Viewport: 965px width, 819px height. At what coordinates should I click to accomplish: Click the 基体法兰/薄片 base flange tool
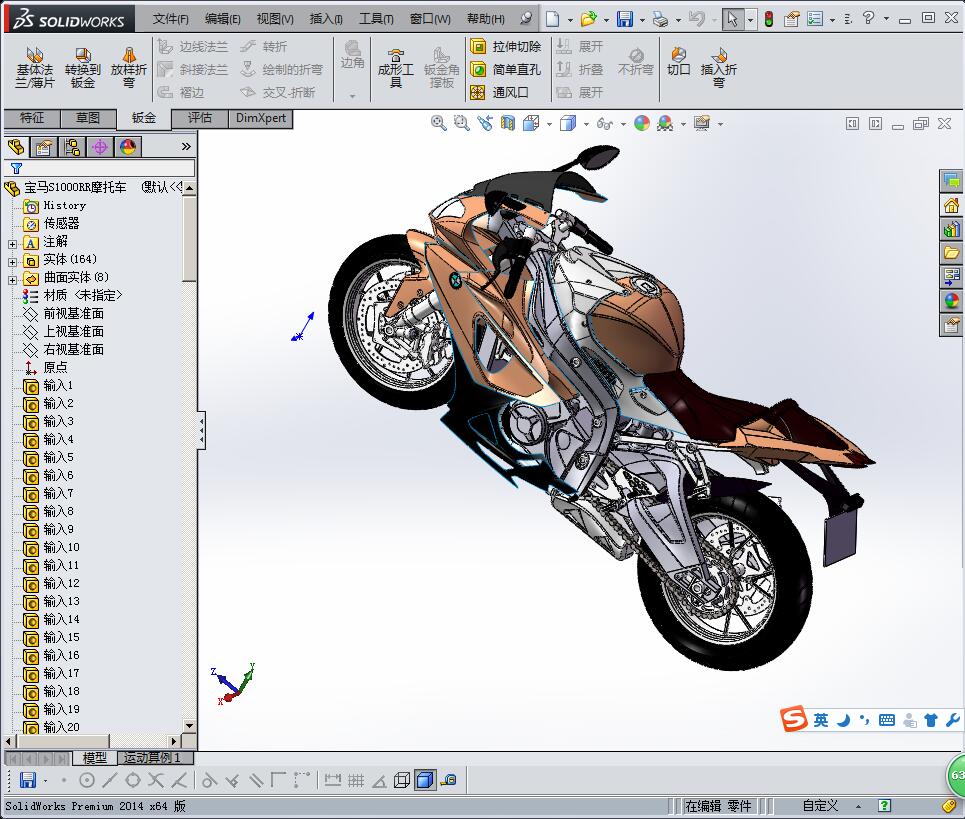tap(35, 67)
